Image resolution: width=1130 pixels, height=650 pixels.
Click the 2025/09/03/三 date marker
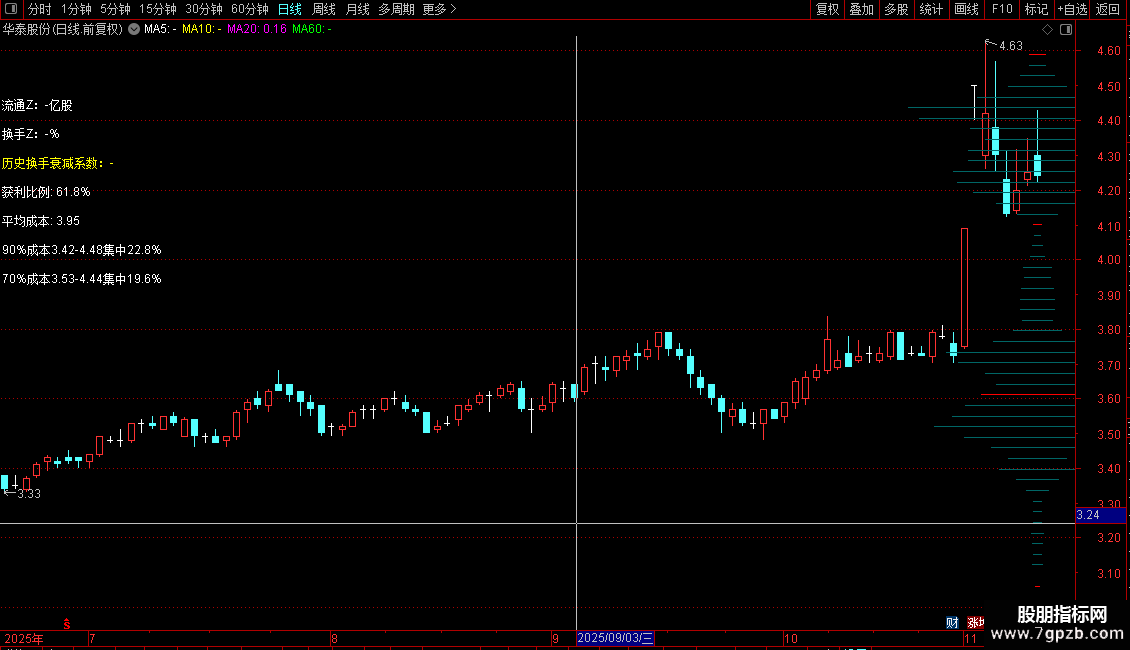(615, 638)
